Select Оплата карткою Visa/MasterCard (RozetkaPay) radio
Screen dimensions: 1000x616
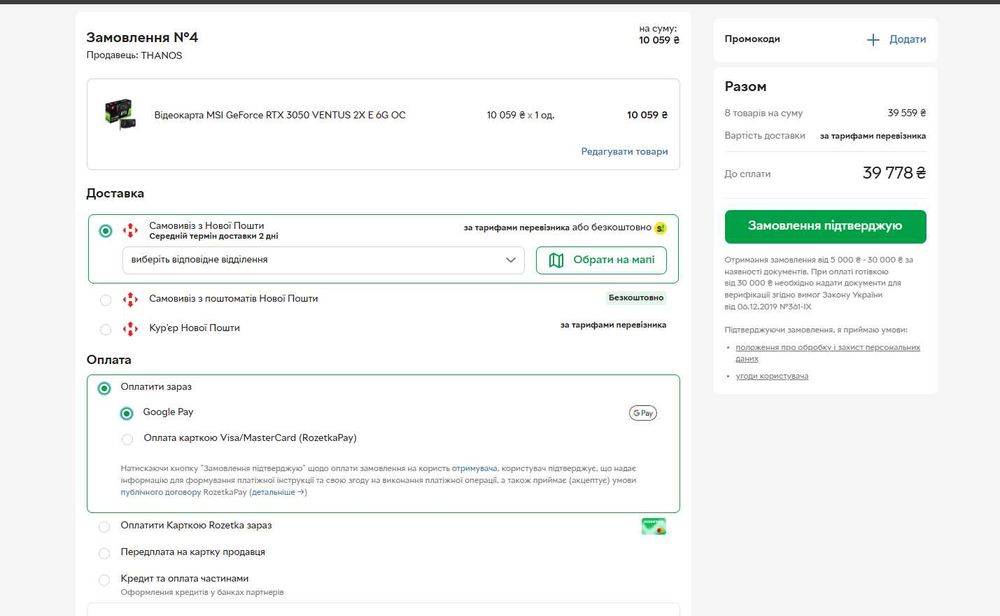(x=127, y=439)
